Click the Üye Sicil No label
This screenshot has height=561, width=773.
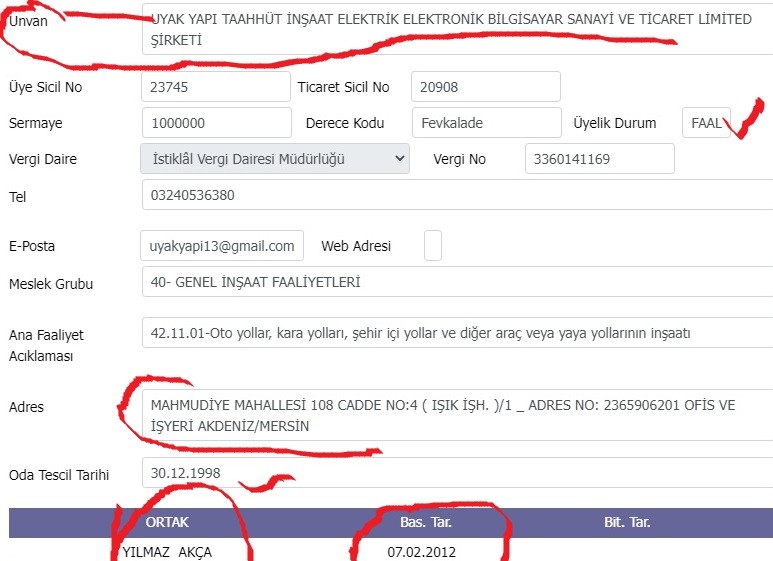45,87
